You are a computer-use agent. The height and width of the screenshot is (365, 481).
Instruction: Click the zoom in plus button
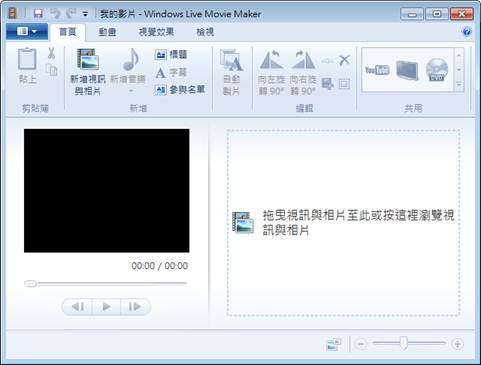(458, 344)
